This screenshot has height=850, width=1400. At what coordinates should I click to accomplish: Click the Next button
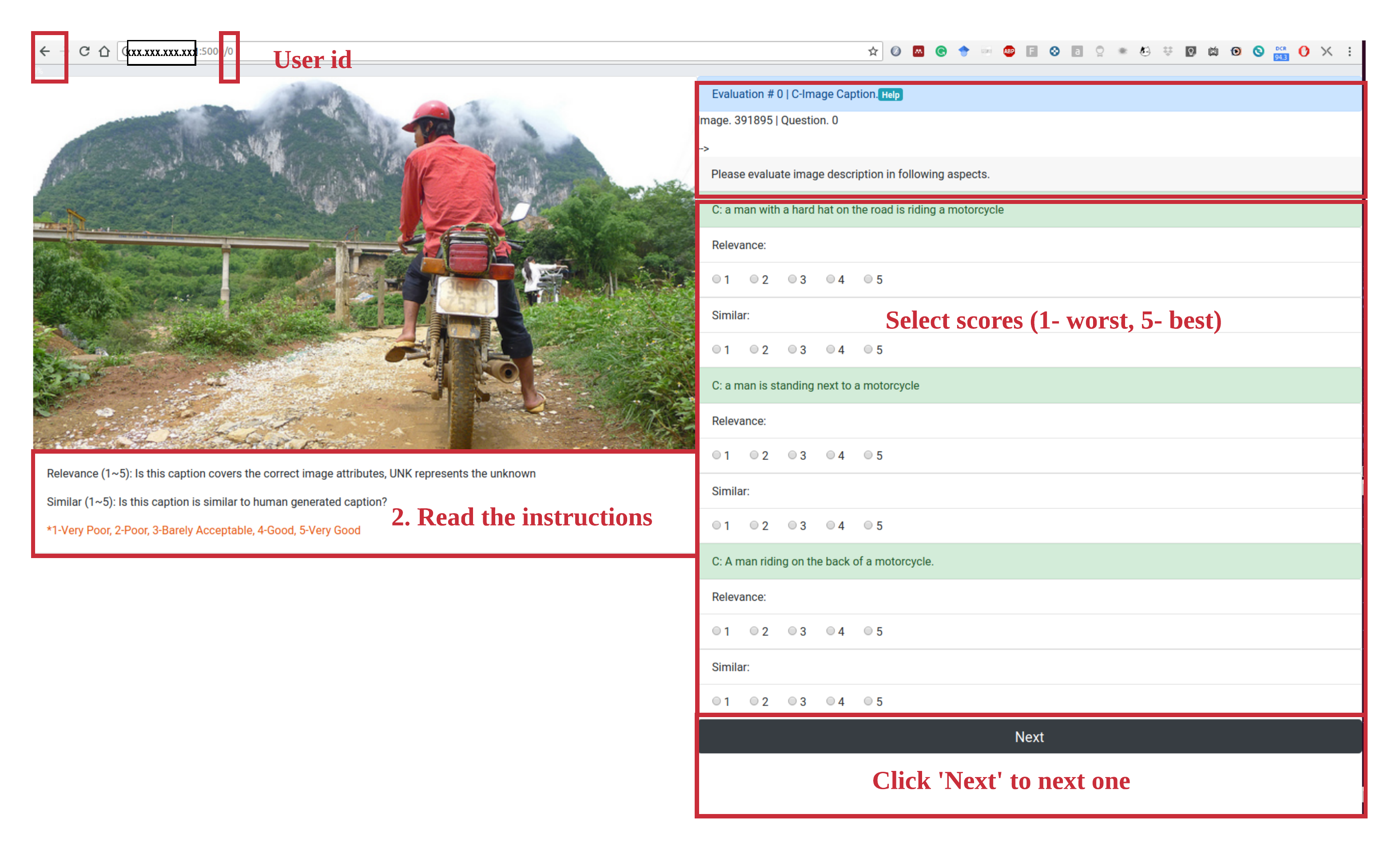pyautogui.click(x=1029, y=737)
